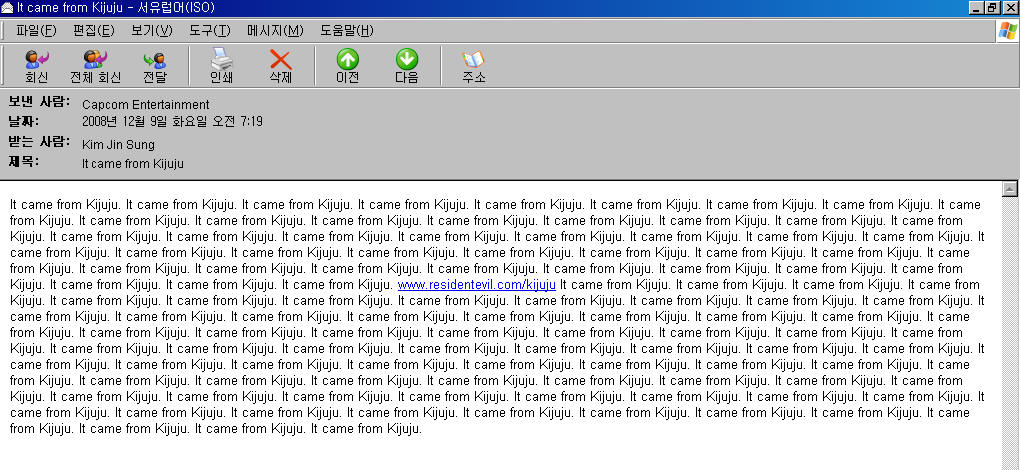The width and height of the screenshot is (1020, 470).
Task: Go to the next message (다음)
Action: (407, 66)
